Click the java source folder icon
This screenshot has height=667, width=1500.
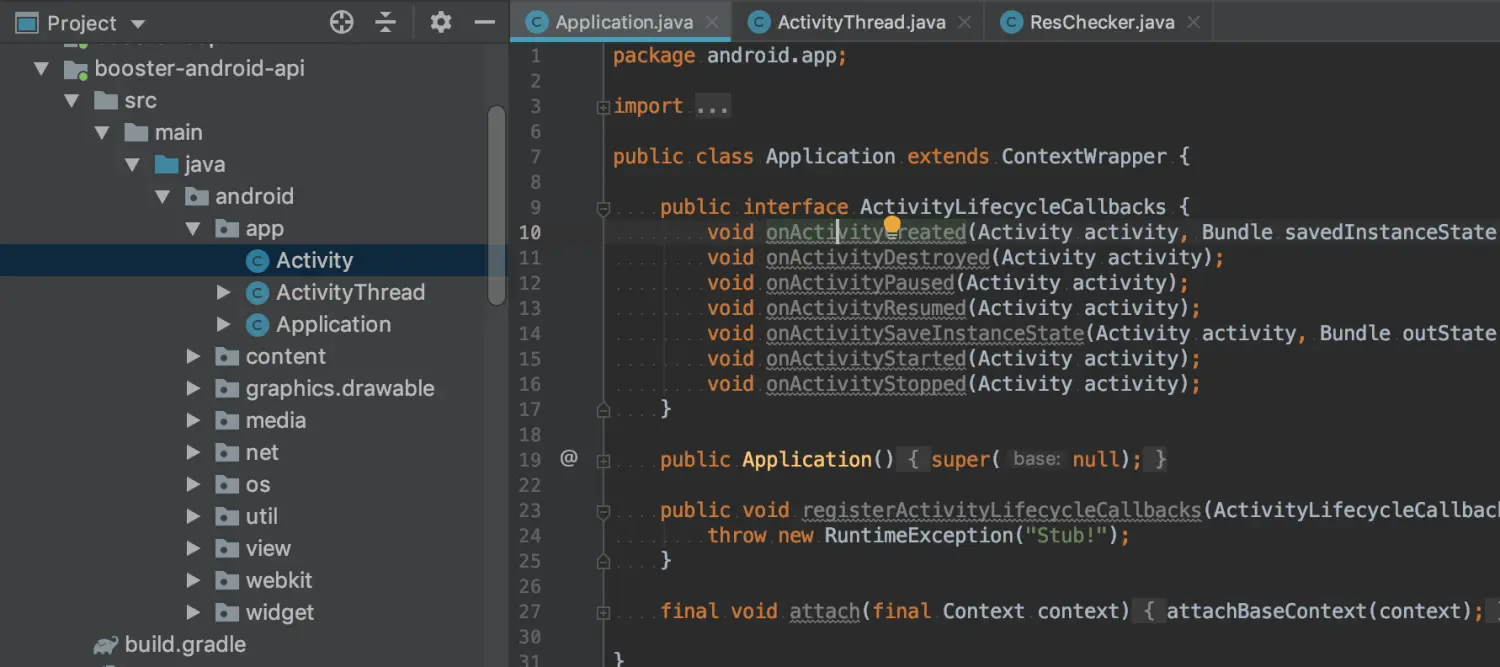[166, 165]
